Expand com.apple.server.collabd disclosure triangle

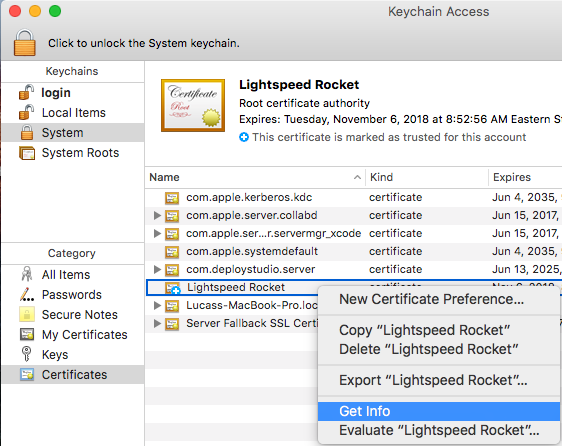(157, 215)
